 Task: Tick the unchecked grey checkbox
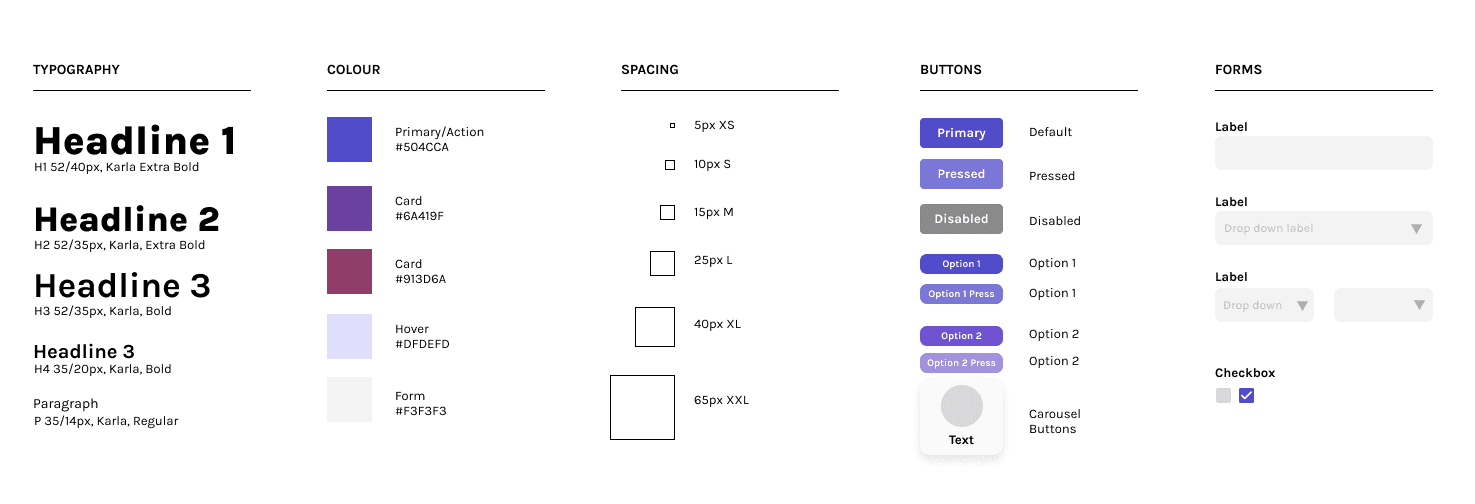[x=1223, y=396]
